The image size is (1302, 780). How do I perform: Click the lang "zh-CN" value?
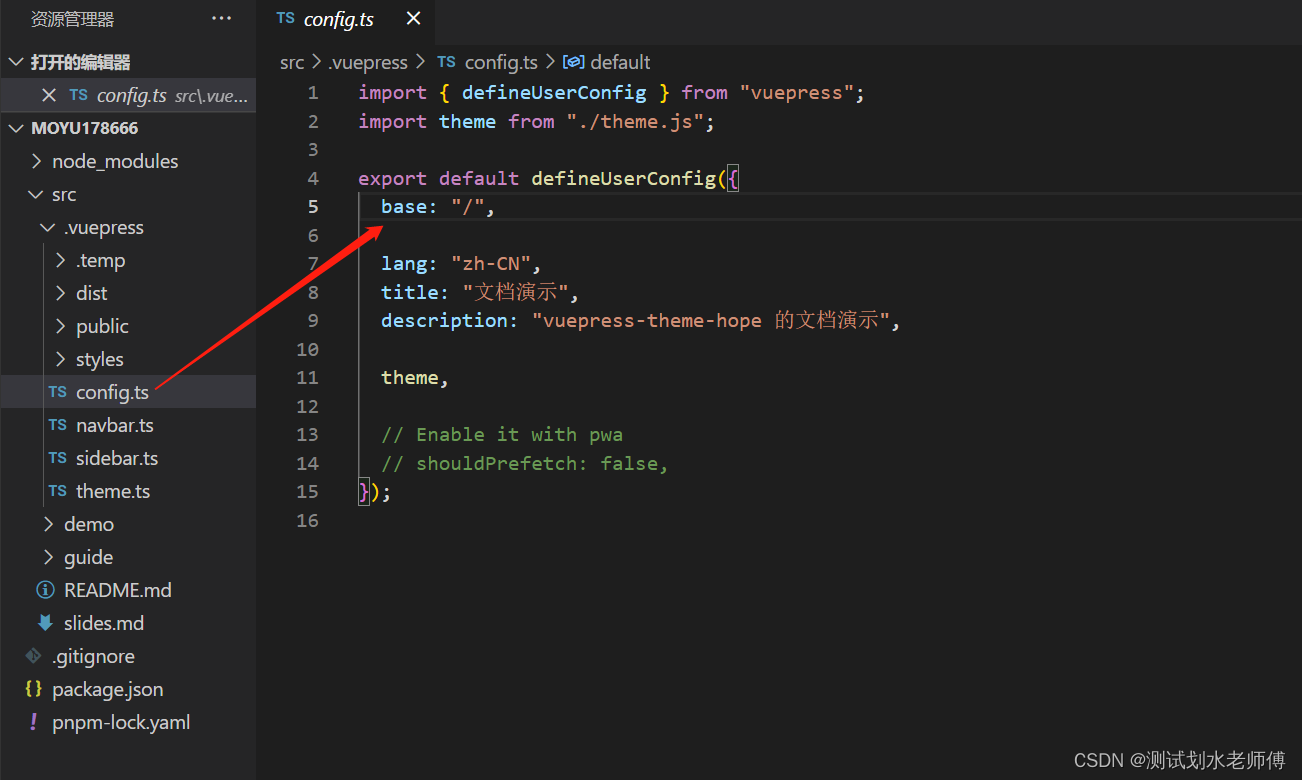click(490, 264)
